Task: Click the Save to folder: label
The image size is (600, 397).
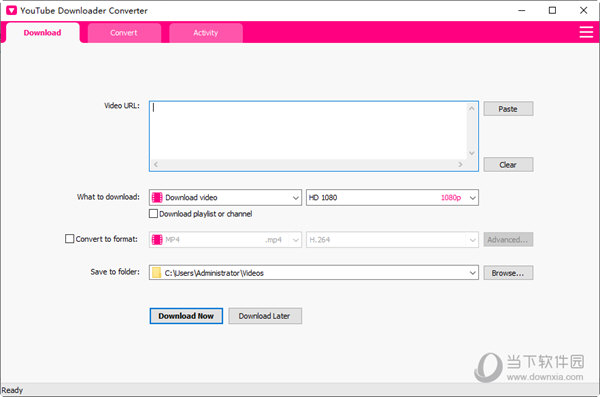Action: click(115, 272)
